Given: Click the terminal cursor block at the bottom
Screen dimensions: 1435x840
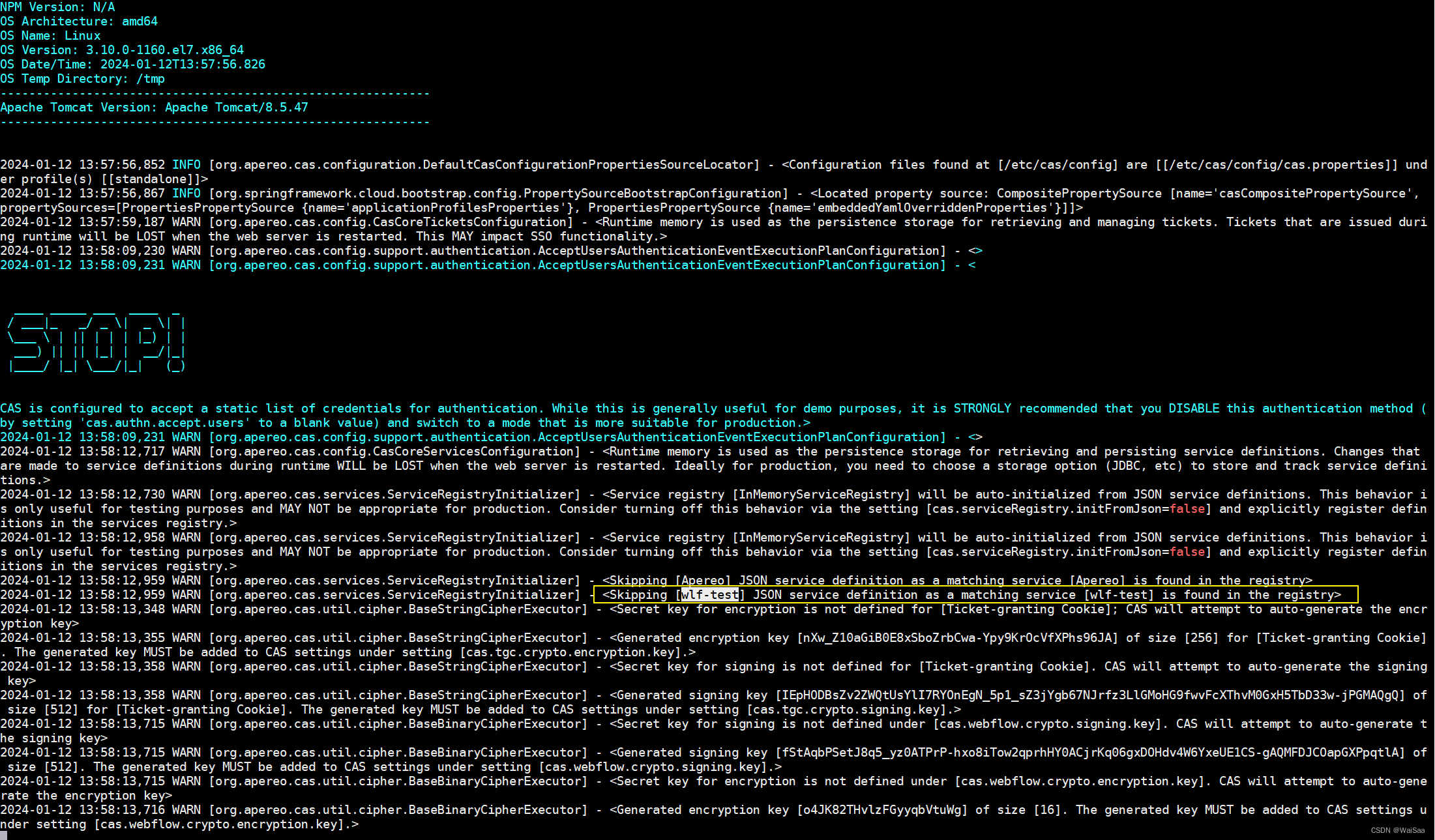Looking at the screenshot, I should [x=3, y=835].
